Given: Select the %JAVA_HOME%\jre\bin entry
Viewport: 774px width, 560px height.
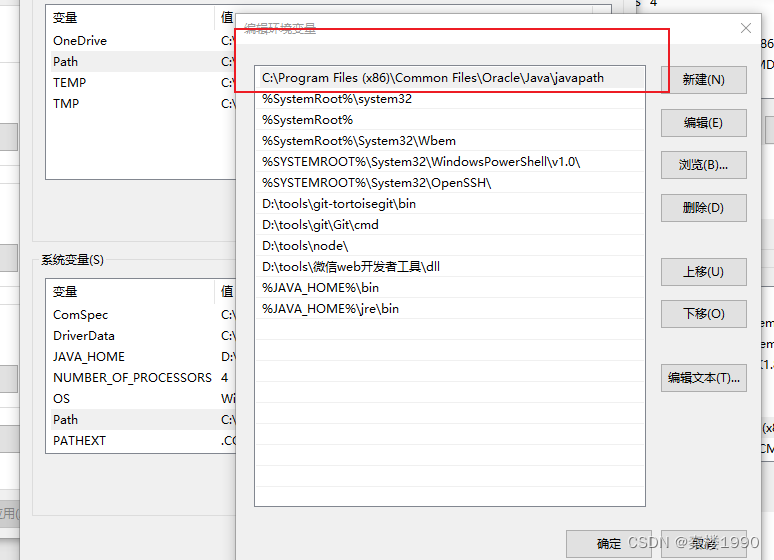Looking at the screenshot, I should [x=450, y=309].
